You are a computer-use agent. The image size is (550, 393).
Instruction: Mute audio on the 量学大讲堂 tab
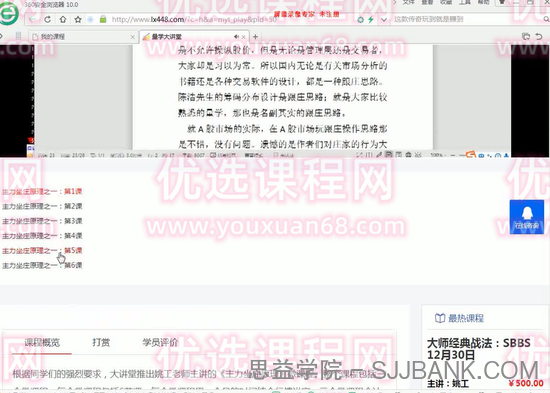(x=236, y=36)
